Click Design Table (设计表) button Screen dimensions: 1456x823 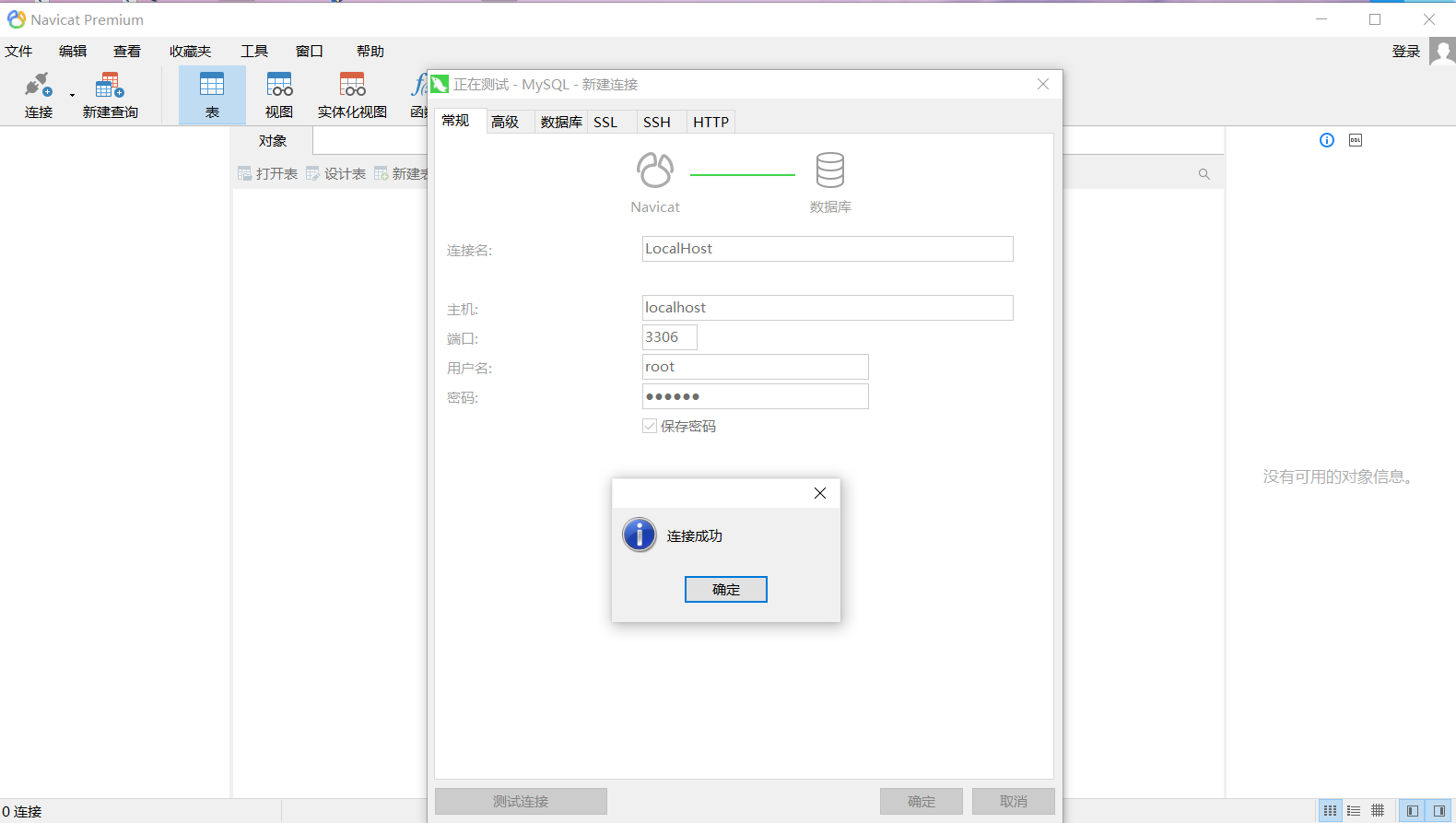(x=336, y=173)
